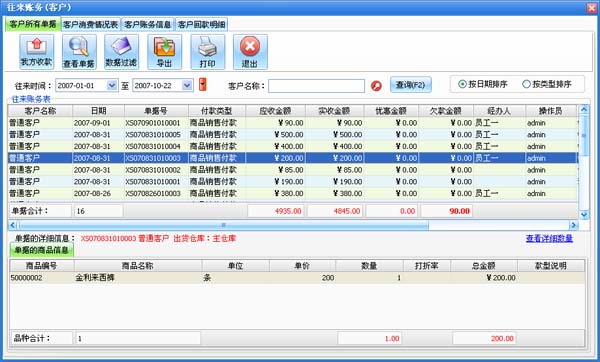This screenshot has height=362, width=600.
Task: Sort by 客户名称 column header
Action: point(40,111)
